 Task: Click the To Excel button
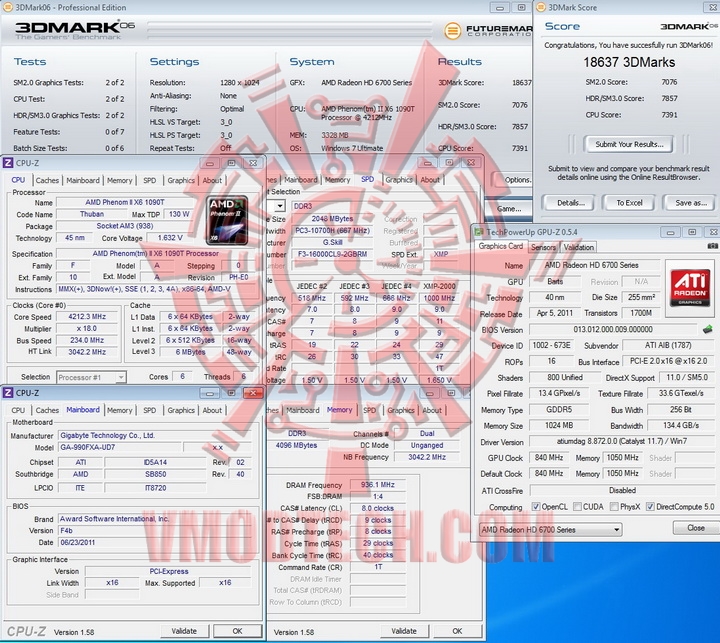pos(629,203)
